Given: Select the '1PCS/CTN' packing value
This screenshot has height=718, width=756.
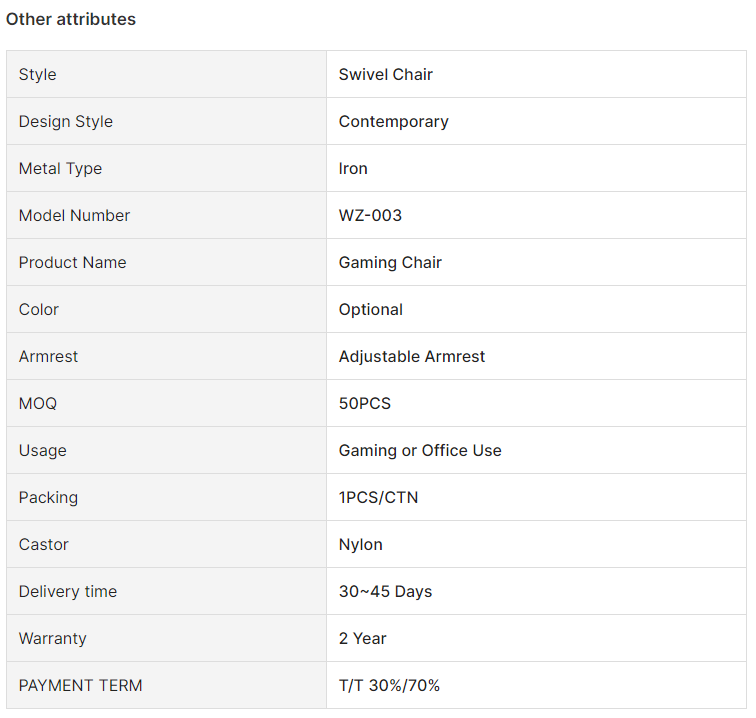Looking at the screenshot, I should (x=378, y=497).
